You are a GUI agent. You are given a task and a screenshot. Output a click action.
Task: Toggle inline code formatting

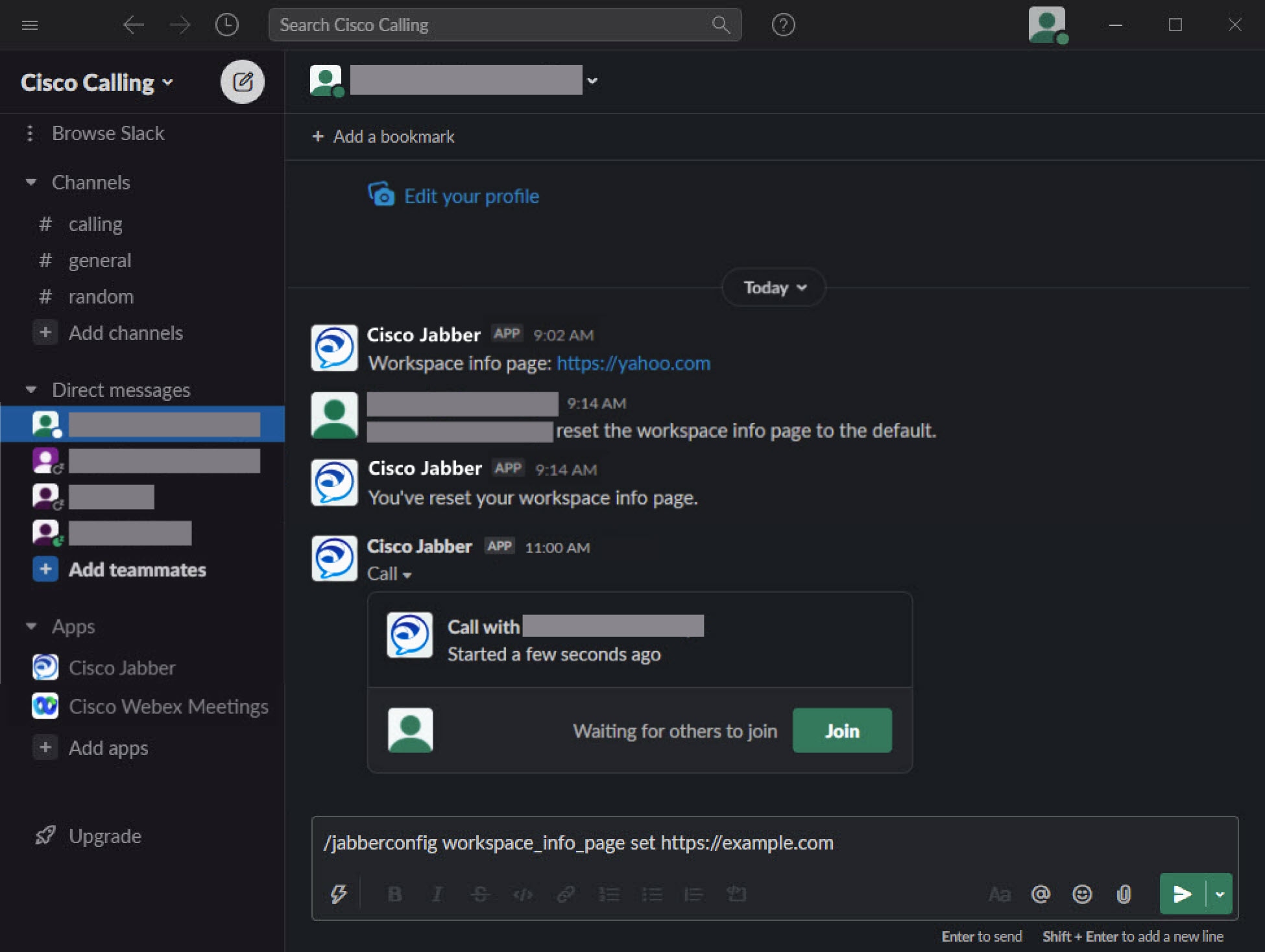(x=523, y=894)
